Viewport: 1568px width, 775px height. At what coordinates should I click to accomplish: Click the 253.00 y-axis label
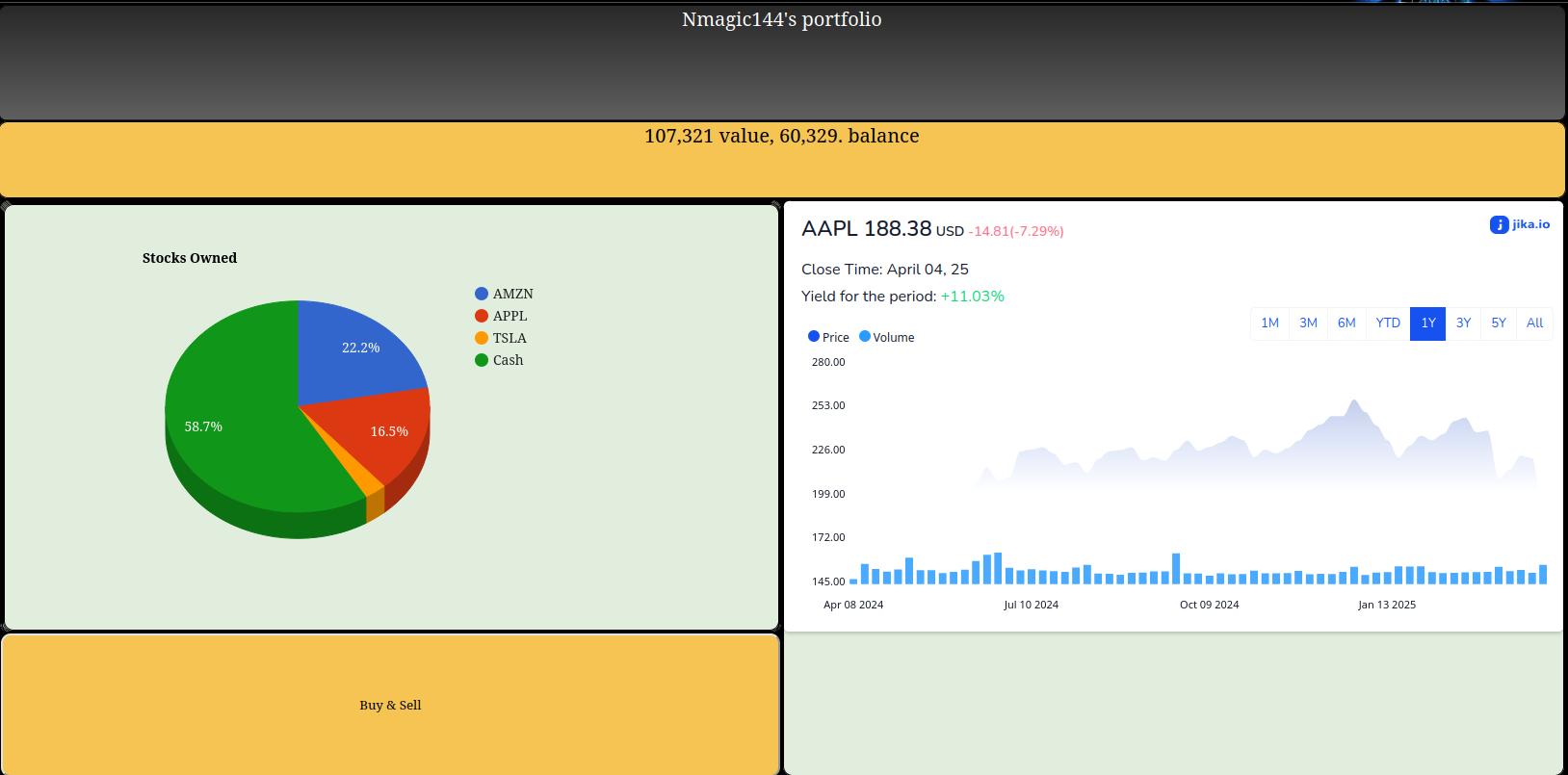[x=828, y=405]
